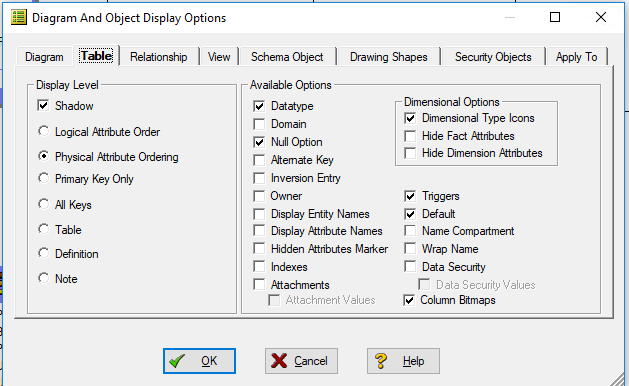The image size is (629, 386).
Task: Enable the Data Security checkbox
Action: tap(410, 266)
